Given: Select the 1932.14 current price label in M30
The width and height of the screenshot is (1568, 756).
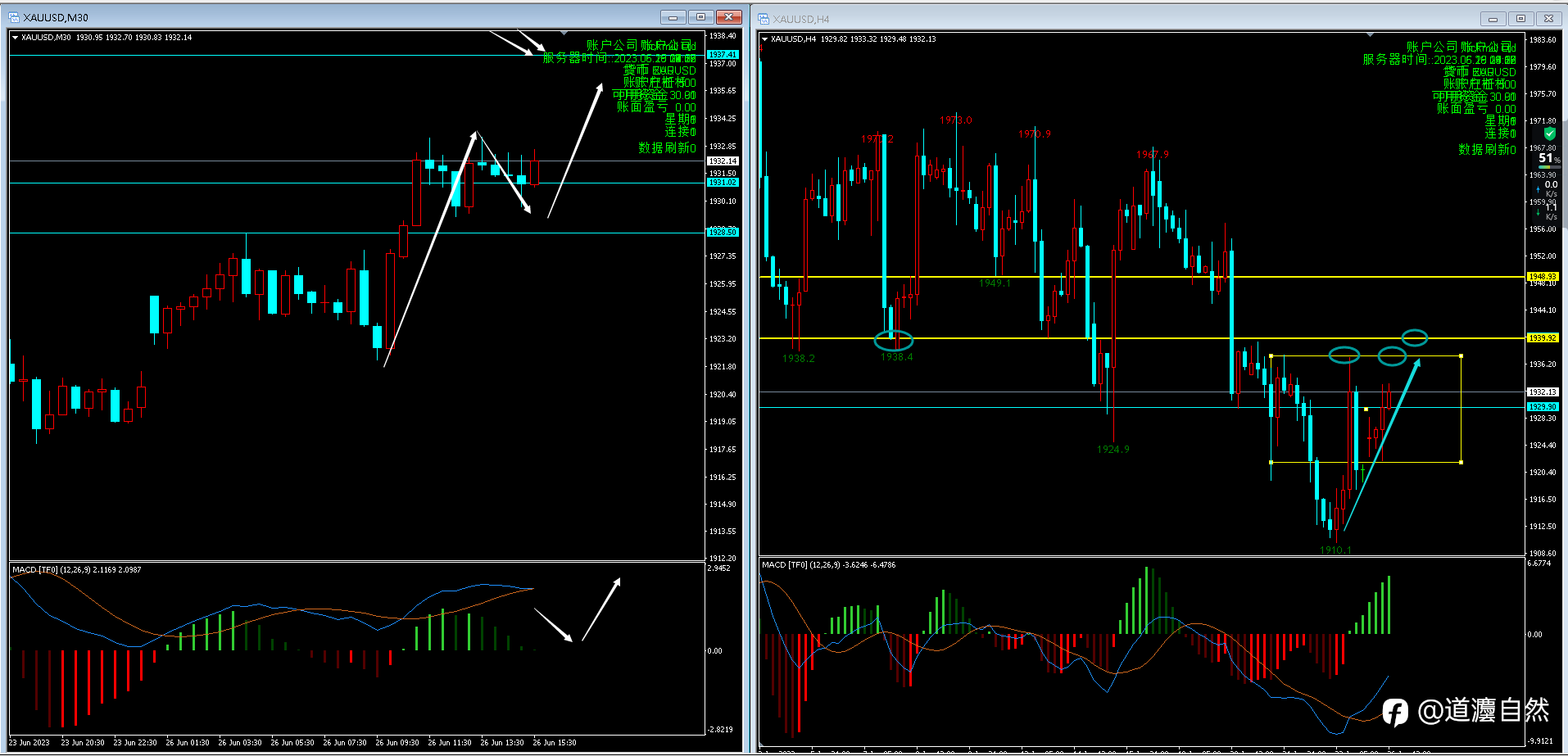Looking at the screenshot, I should [x=723, y=161].
